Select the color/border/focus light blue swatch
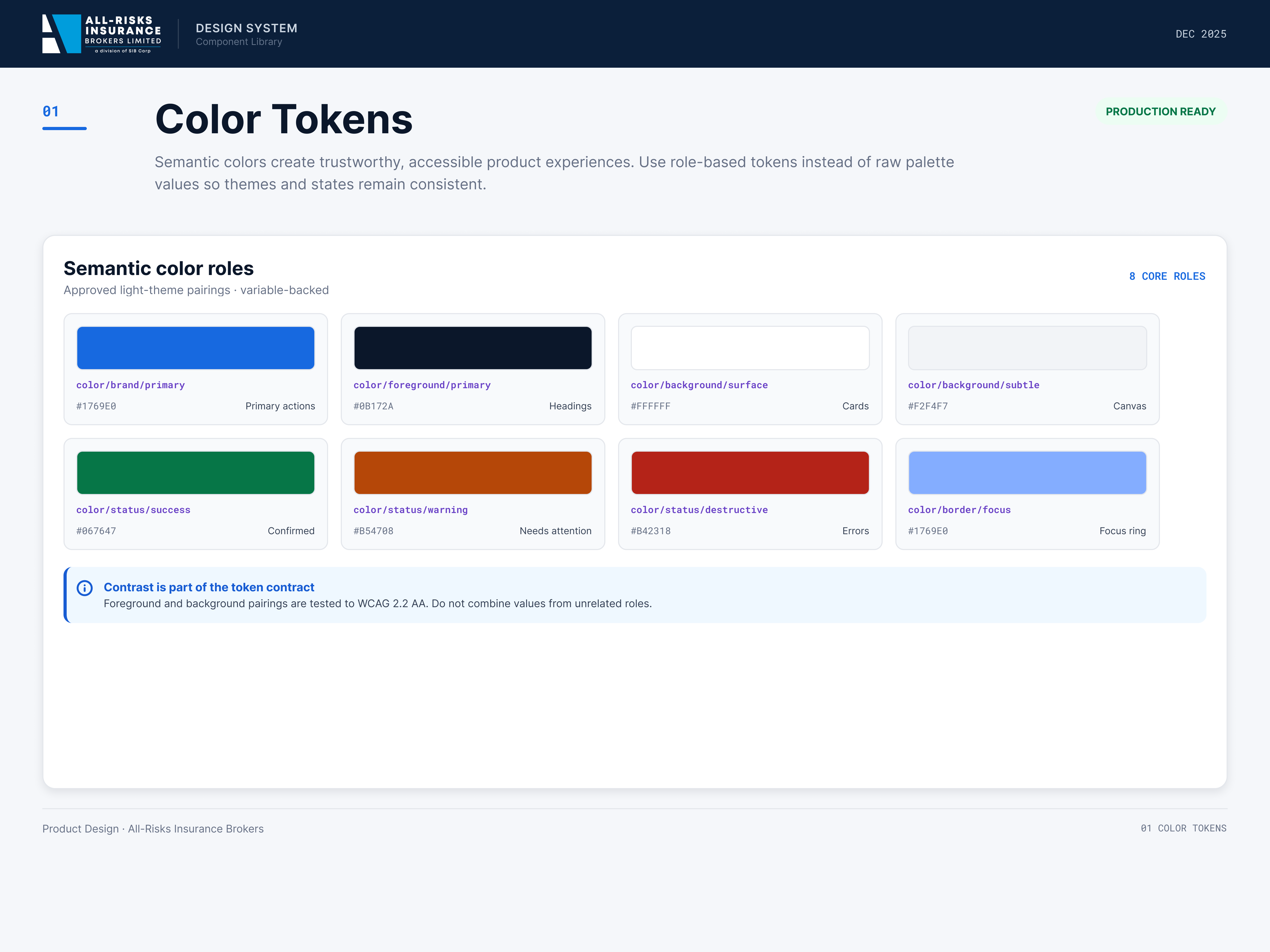This screenshot has height=952, width=1270. point(1027,473)
